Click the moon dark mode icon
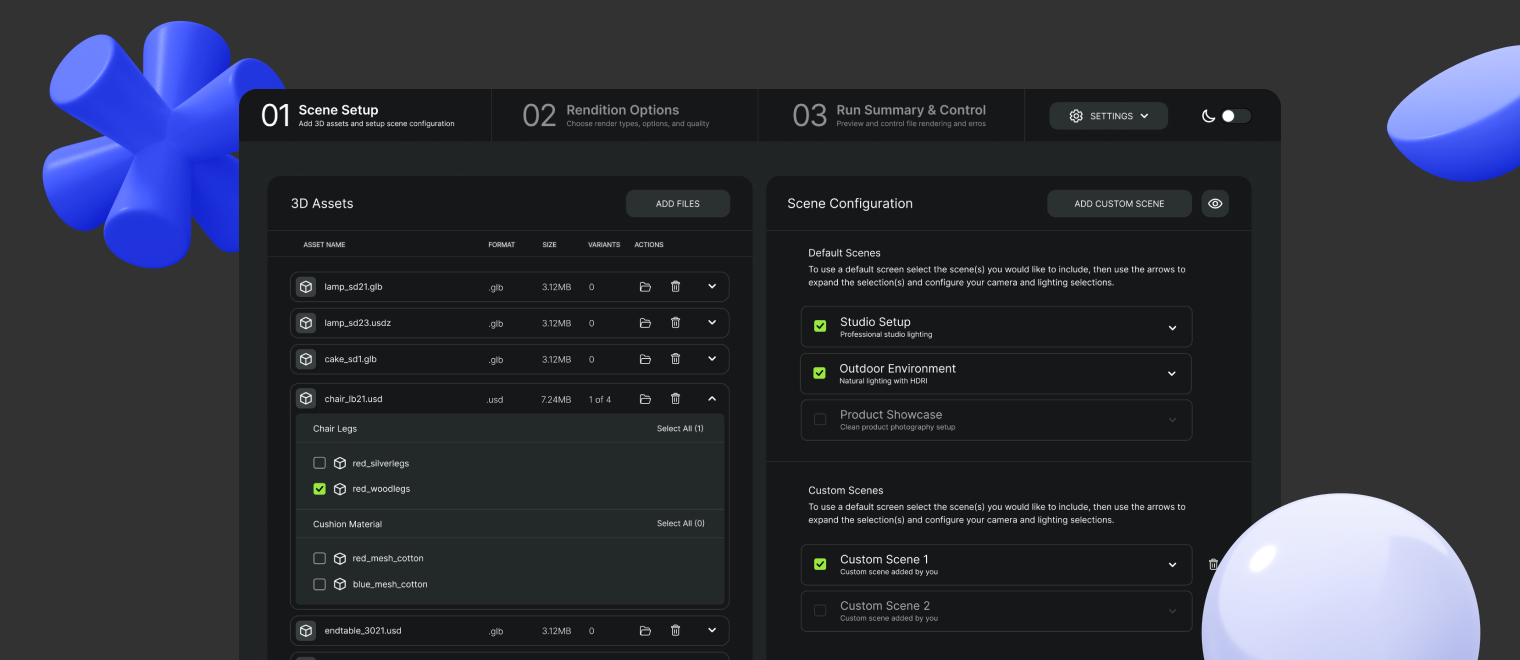Viewport: 1520px width, 660px height. (1208, 116)
